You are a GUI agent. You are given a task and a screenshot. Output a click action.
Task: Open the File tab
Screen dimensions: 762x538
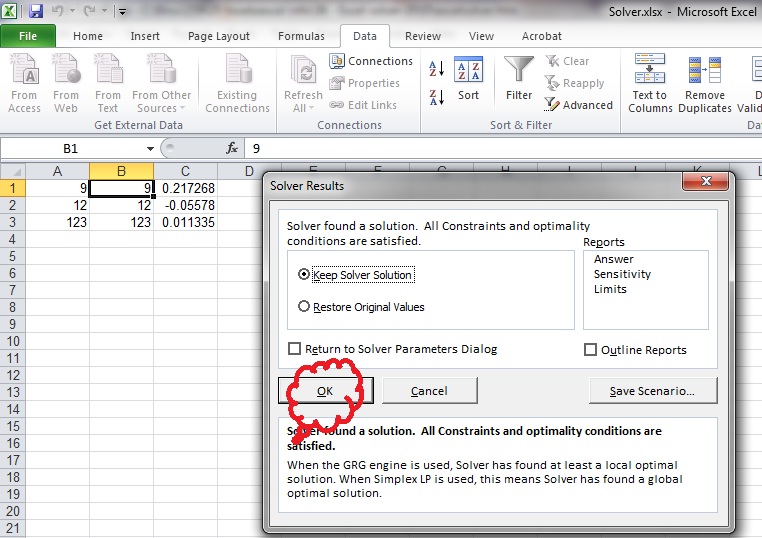coord(28,36)
